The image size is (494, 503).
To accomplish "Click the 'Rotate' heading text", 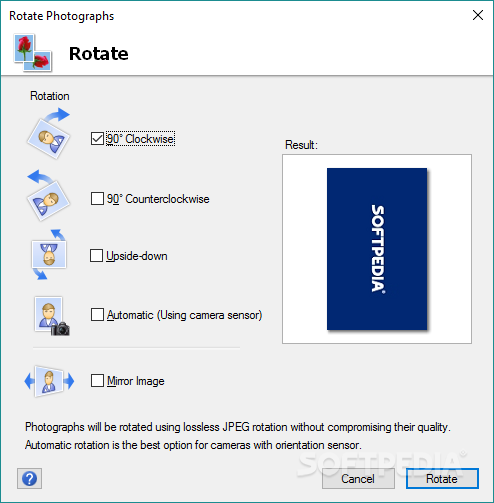I will click(x=99, y=53).
